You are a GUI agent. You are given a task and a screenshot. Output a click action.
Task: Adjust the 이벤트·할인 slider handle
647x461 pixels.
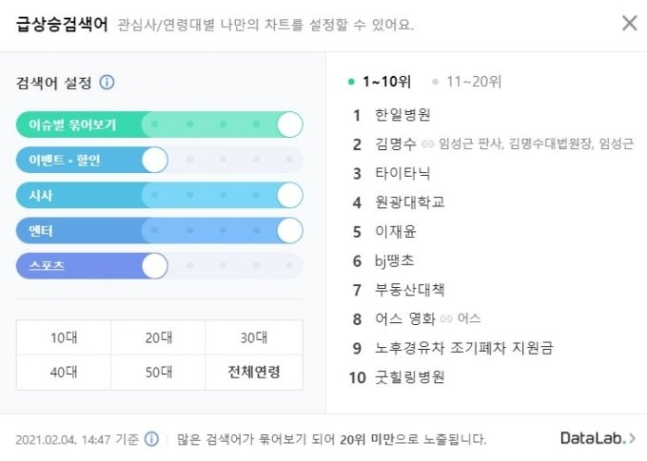tap(155, 160)
